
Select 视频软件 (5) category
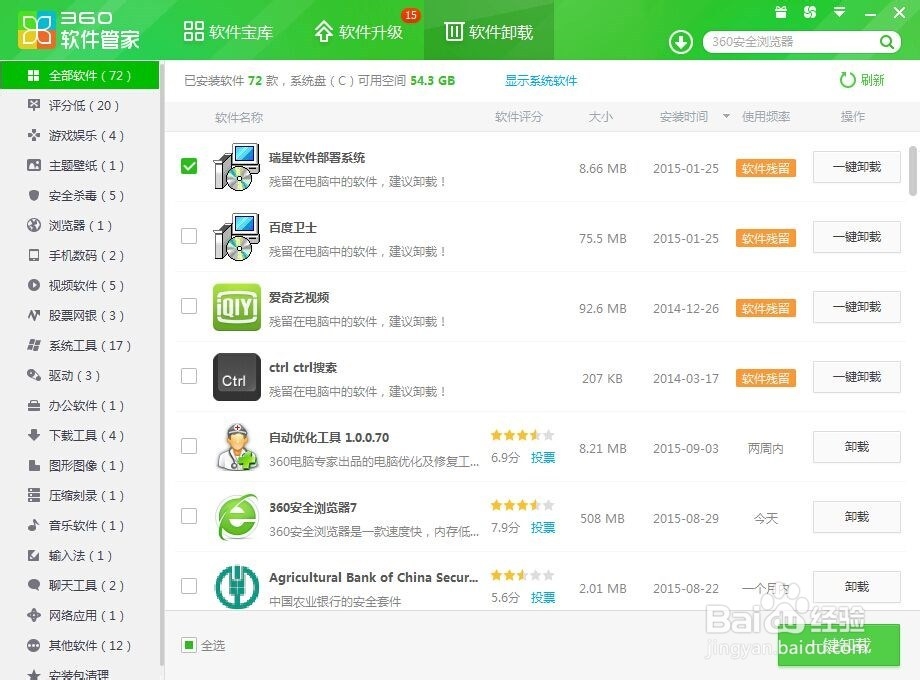[x=79, y=285]
